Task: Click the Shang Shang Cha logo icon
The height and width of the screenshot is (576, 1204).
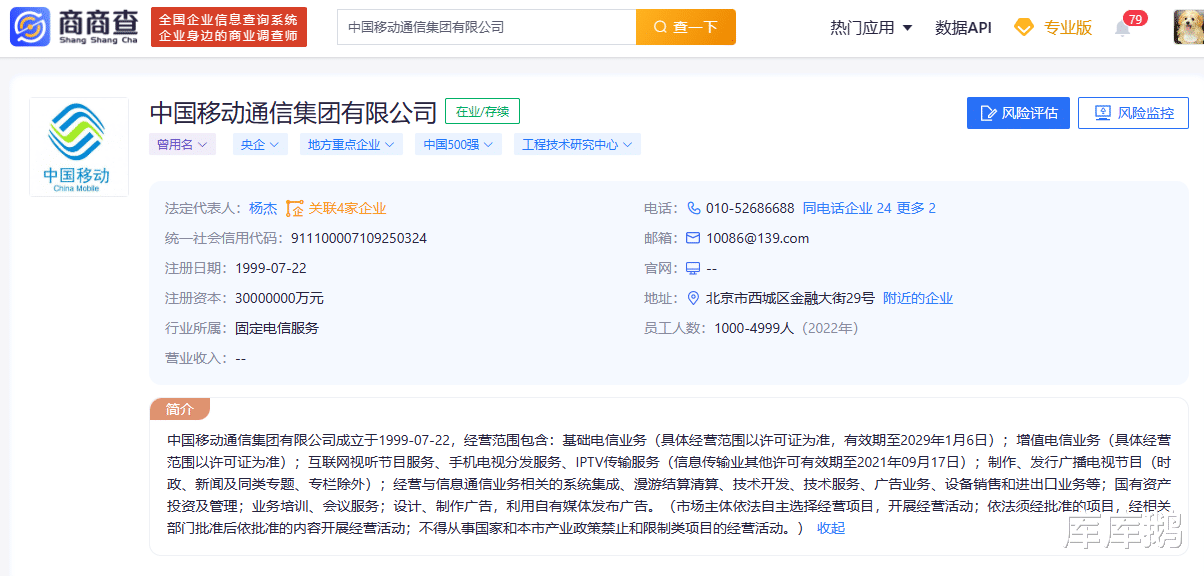Action: tap(30, 27)
